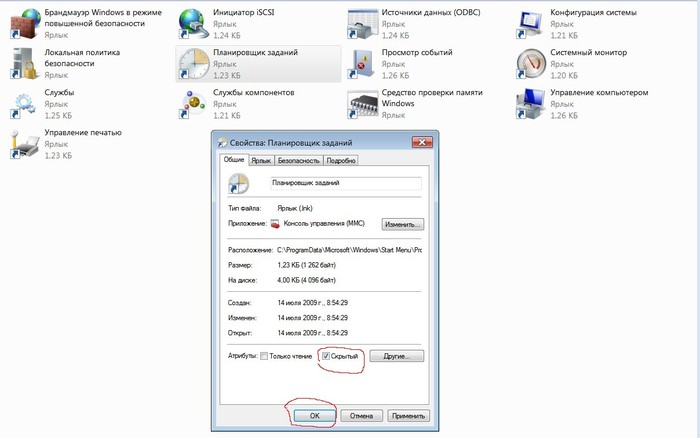Select the Средство проверки памяти Windows chip icon
This screenshot has height=438, width=700.
362,104
